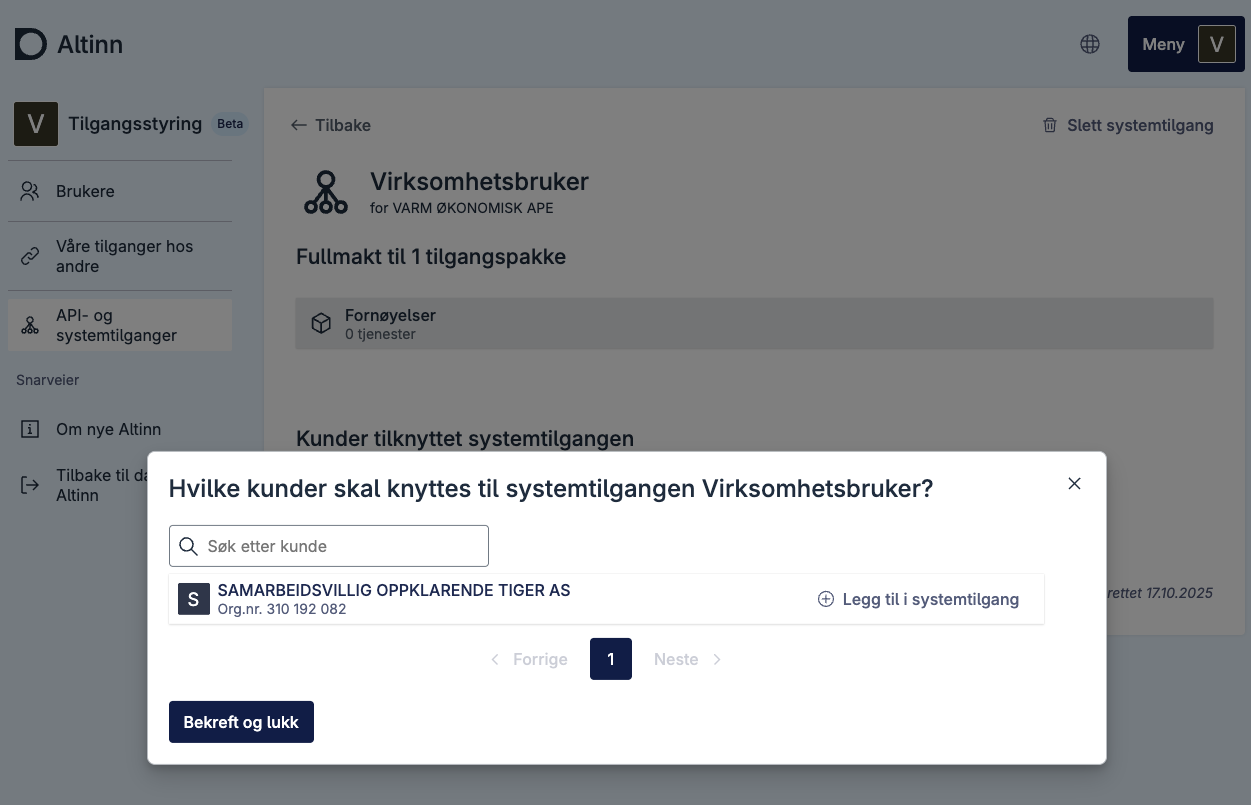Click the trash icon beside Slett systemtilgang
Image resolution: width=1251 pixels, height=805 pixels.
(x=1050, y=125)
